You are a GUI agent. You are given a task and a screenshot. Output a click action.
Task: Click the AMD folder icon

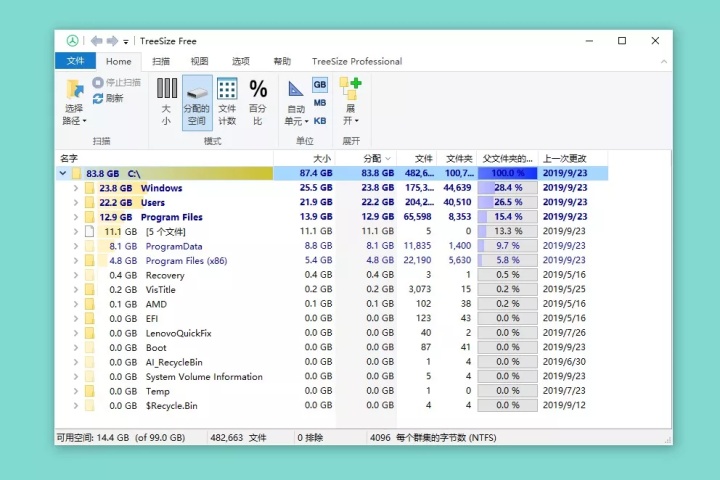(x=90, y=304)
